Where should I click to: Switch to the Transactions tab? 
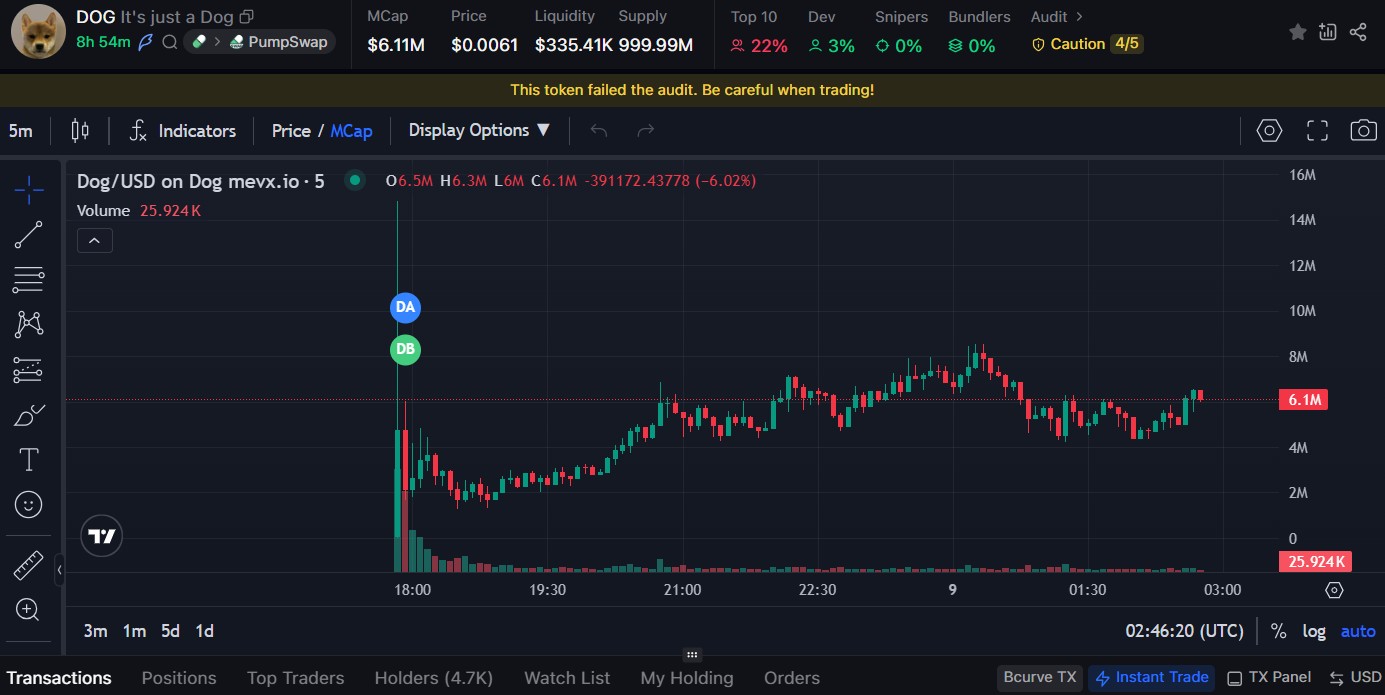59,678
